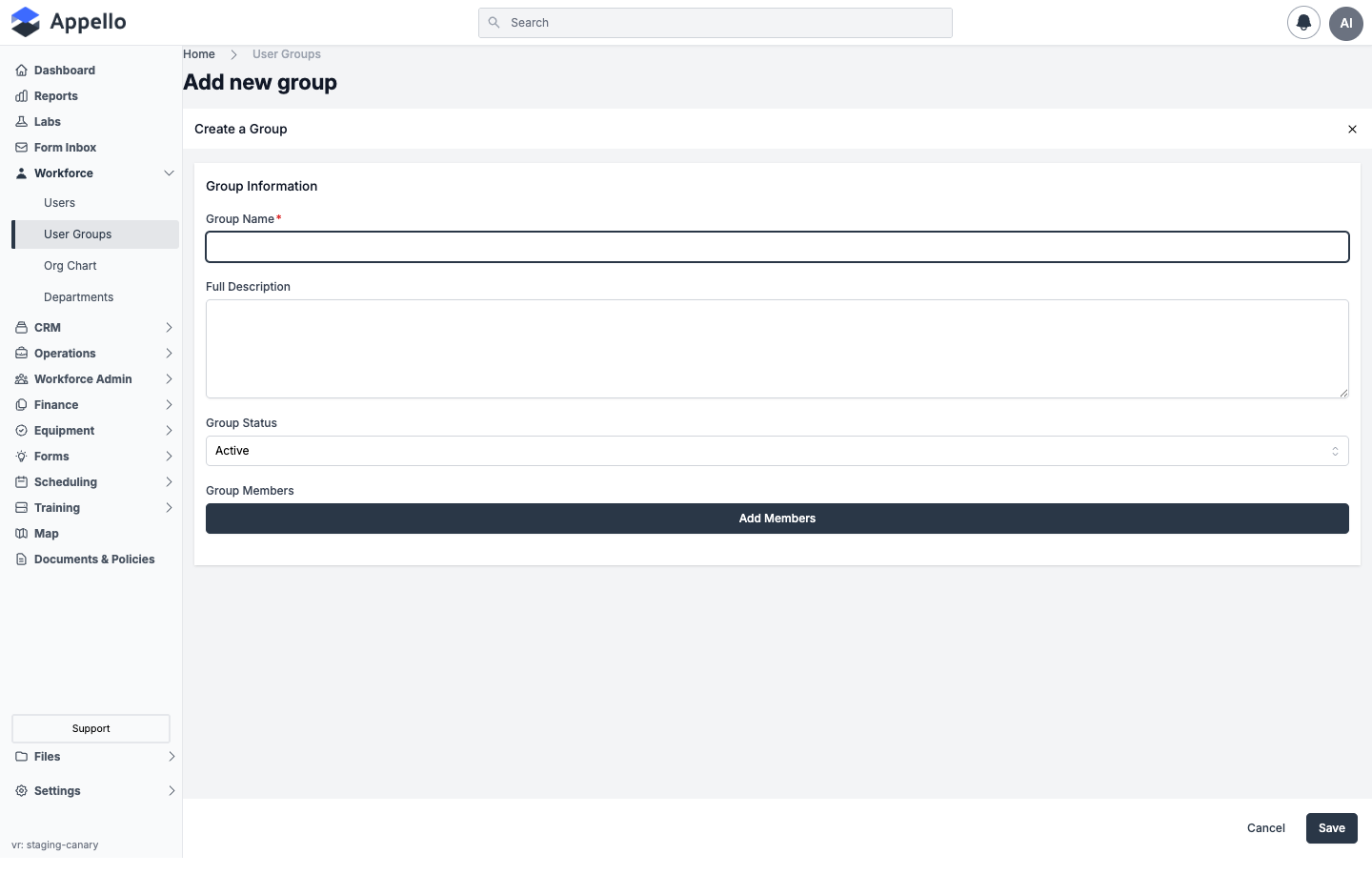Expand the Files section chevron
The width and height of the screenshot is (1372, 875).
(171, 757)
